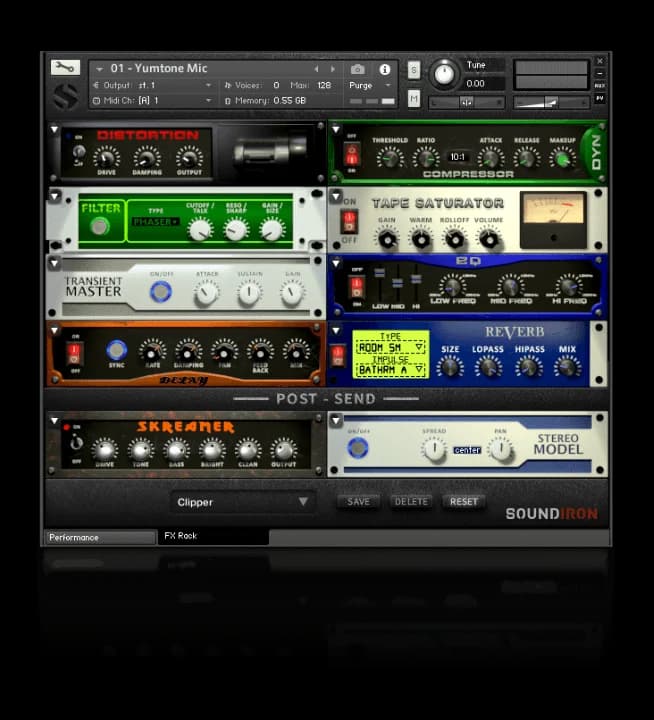Image resolution: width=654 pixels, height=720 pixels.
Task: Solo the instrument with S button
Action: [414, 70]
